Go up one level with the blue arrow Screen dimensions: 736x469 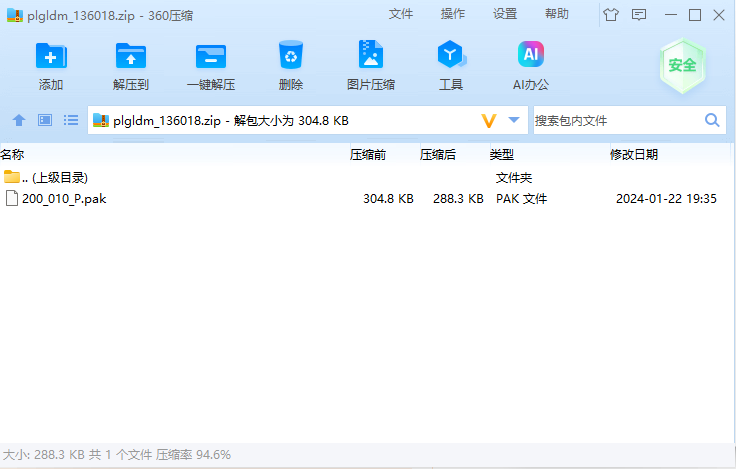19,120
